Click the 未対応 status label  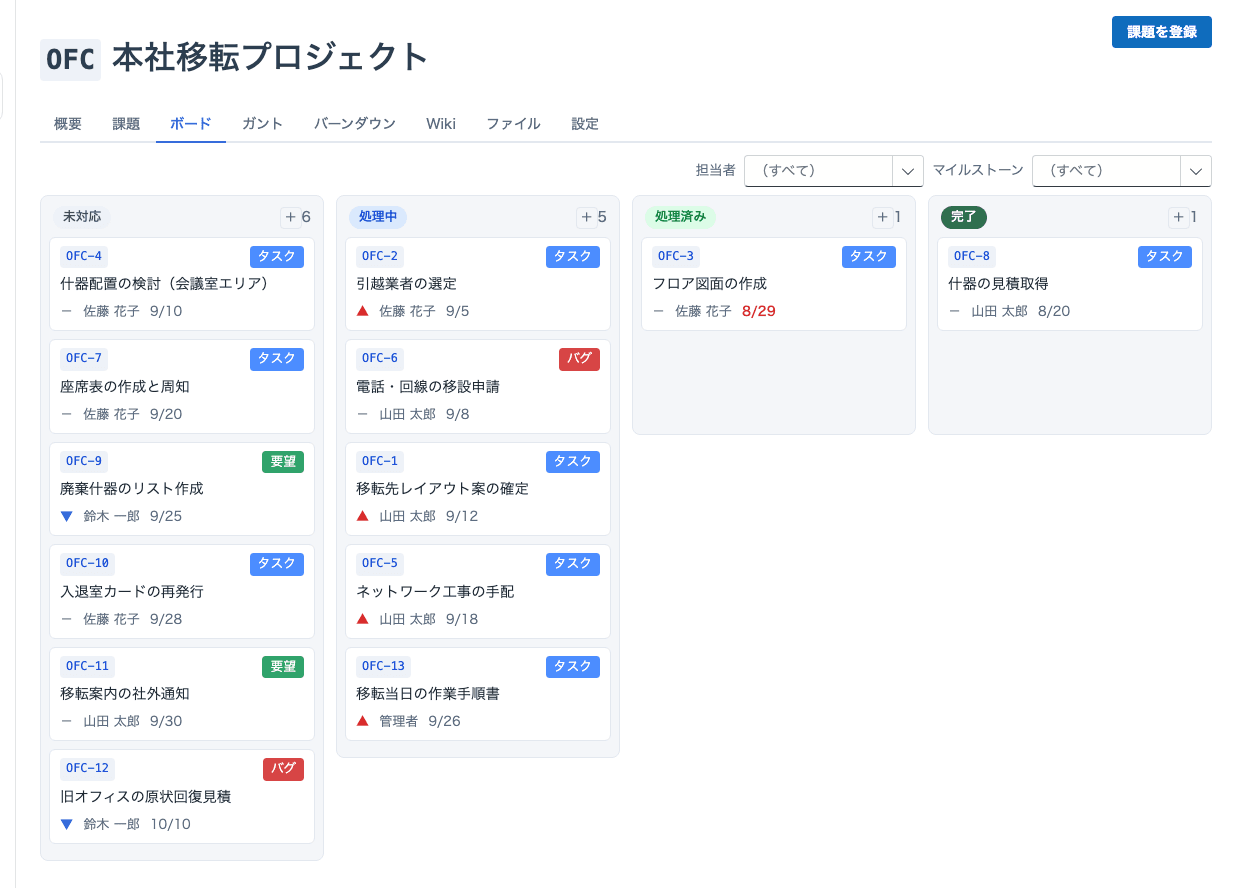(x=82, y=217)
